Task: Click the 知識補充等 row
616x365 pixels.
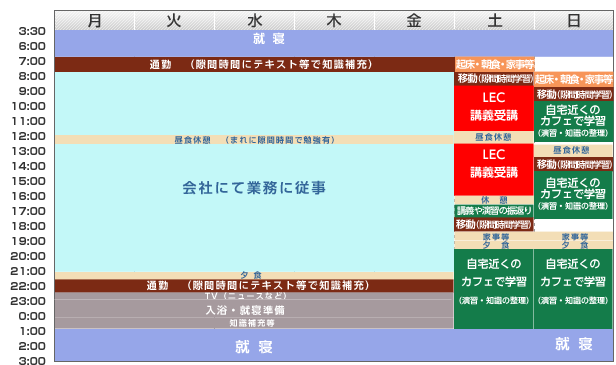Action: click(255, 323)
